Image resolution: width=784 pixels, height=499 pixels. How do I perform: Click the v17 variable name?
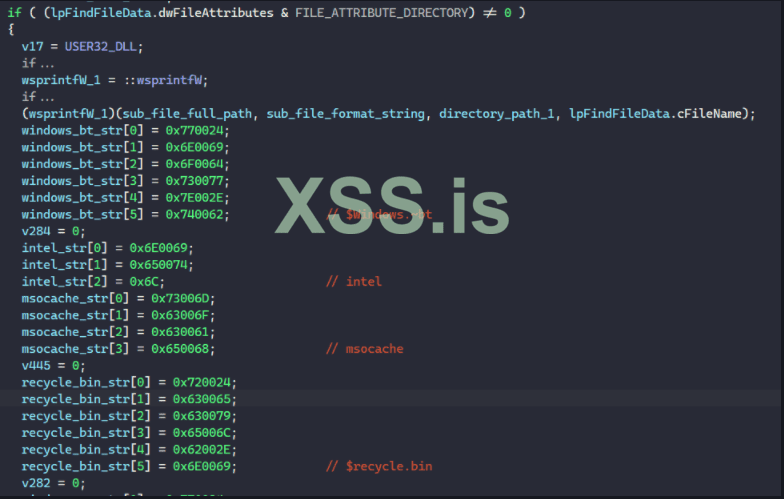32,46
